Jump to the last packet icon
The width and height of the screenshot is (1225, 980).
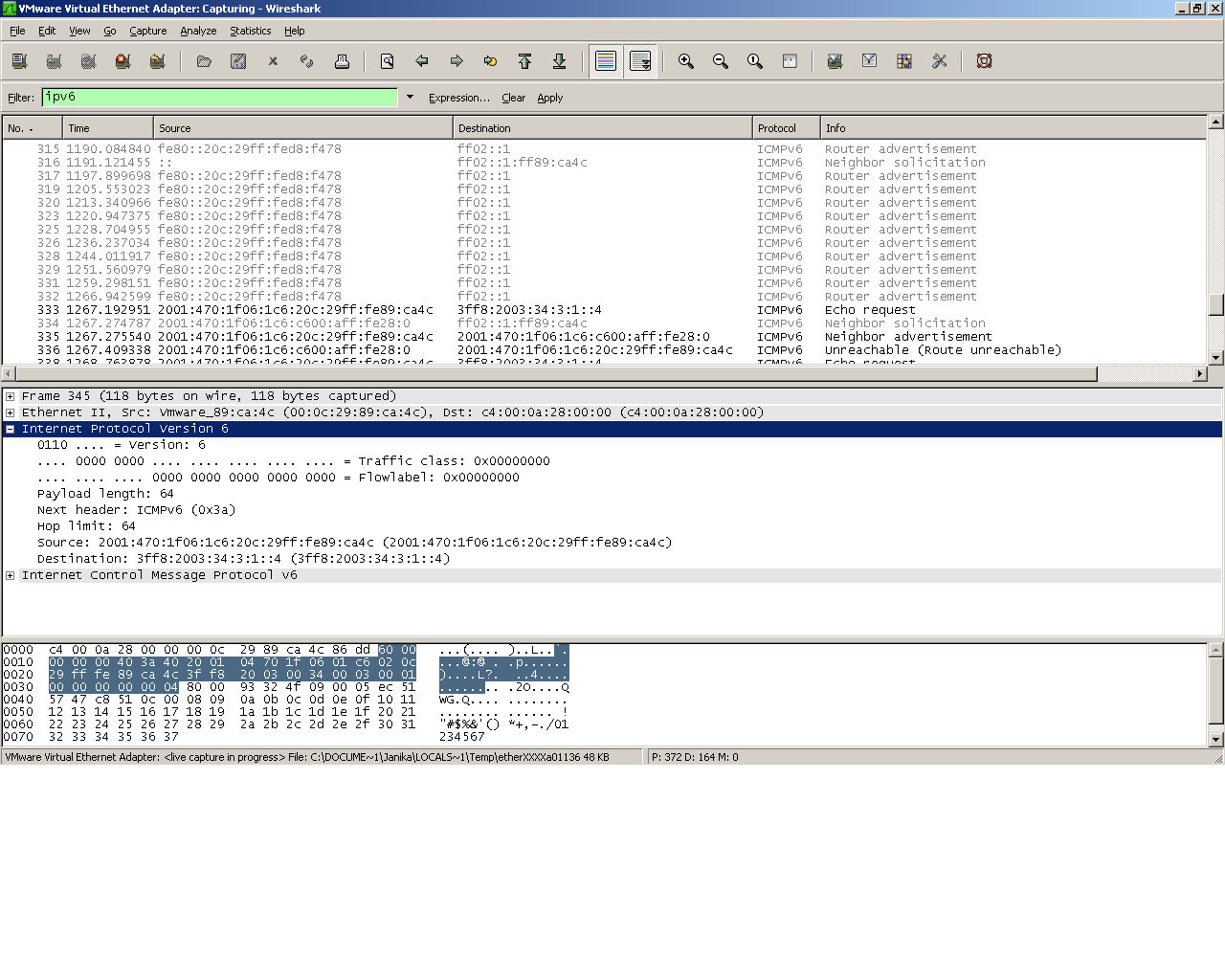(560, 61)
